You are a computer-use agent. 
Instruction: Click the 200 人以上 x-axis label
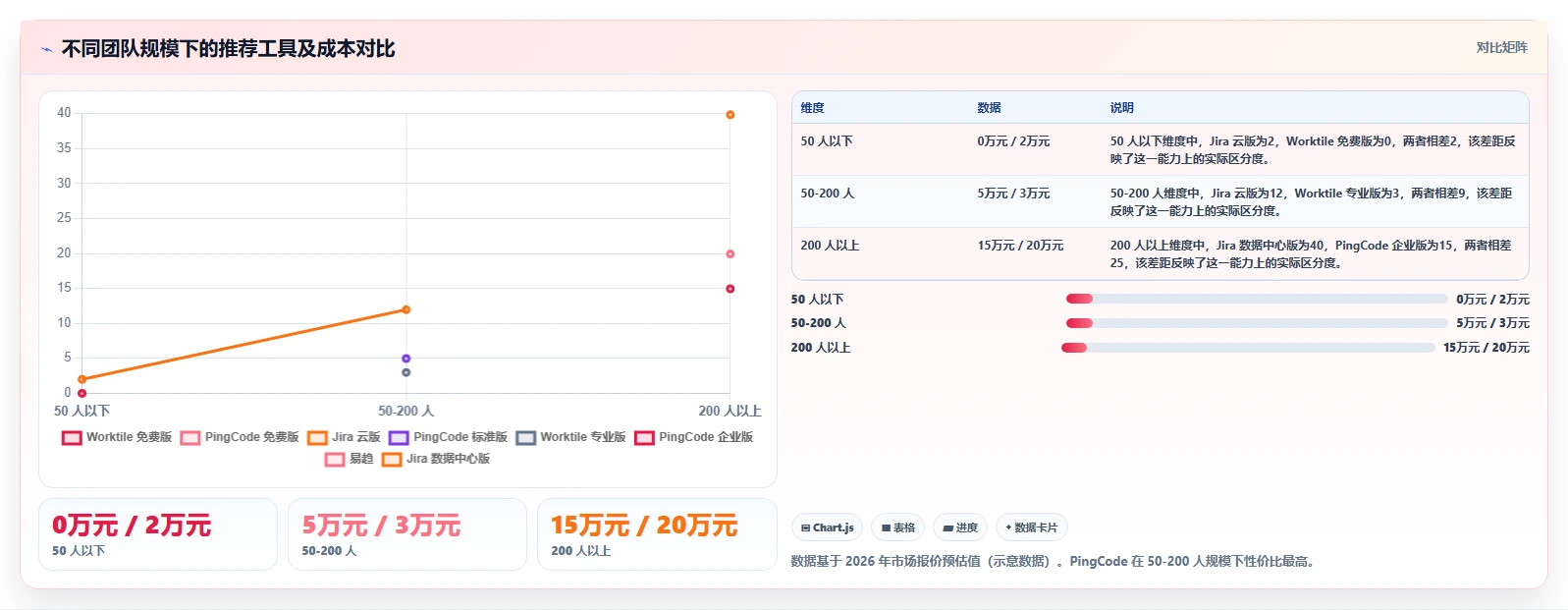(x=730, y=412)
